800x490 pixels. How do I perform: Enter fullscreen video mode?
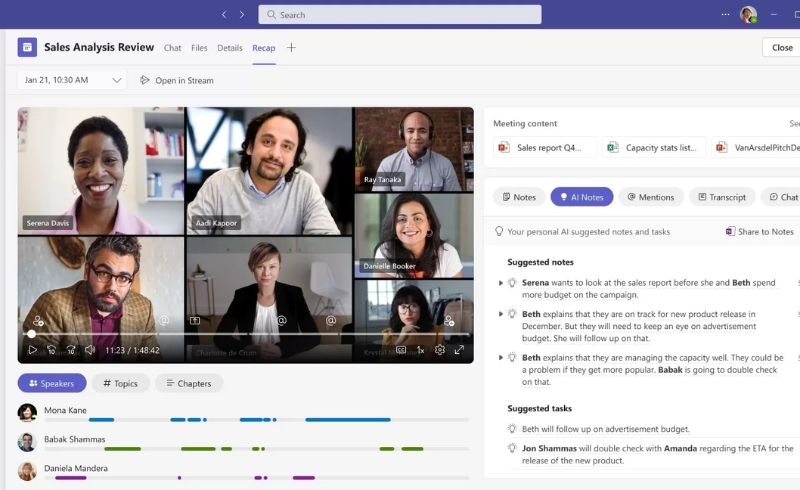pos(459,350)
